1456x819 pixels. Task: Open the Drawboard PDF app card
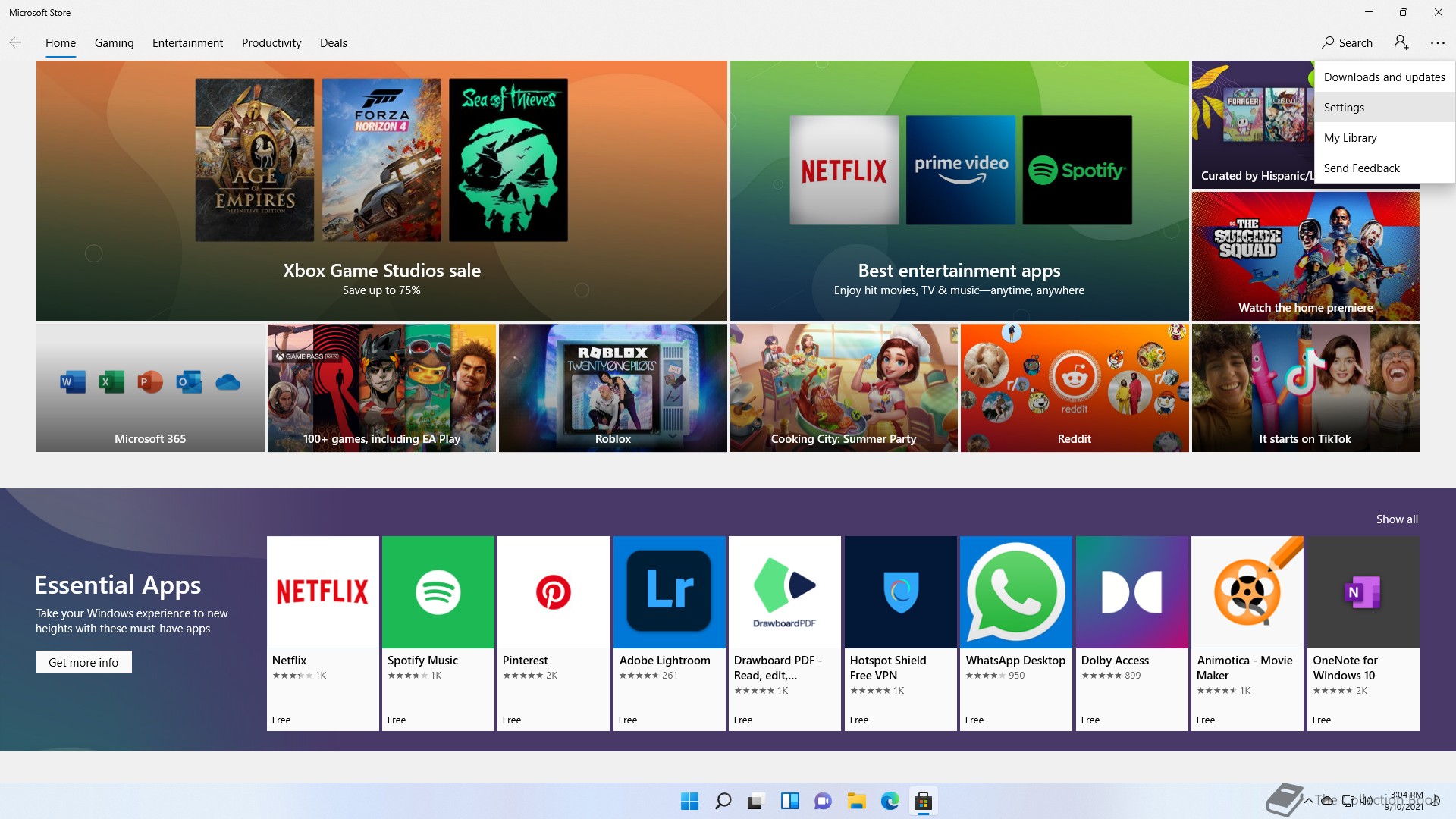[785, 633]
